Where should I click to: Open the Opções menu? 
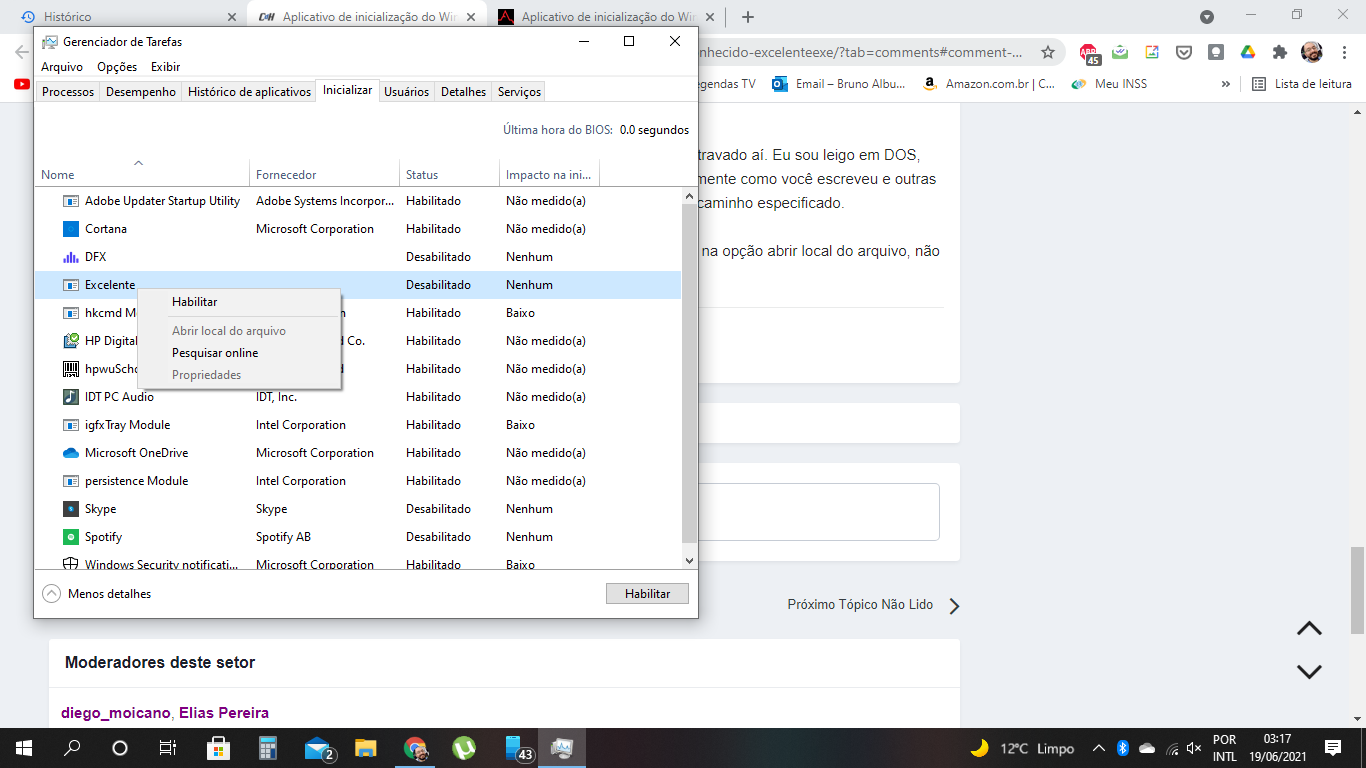117,67
